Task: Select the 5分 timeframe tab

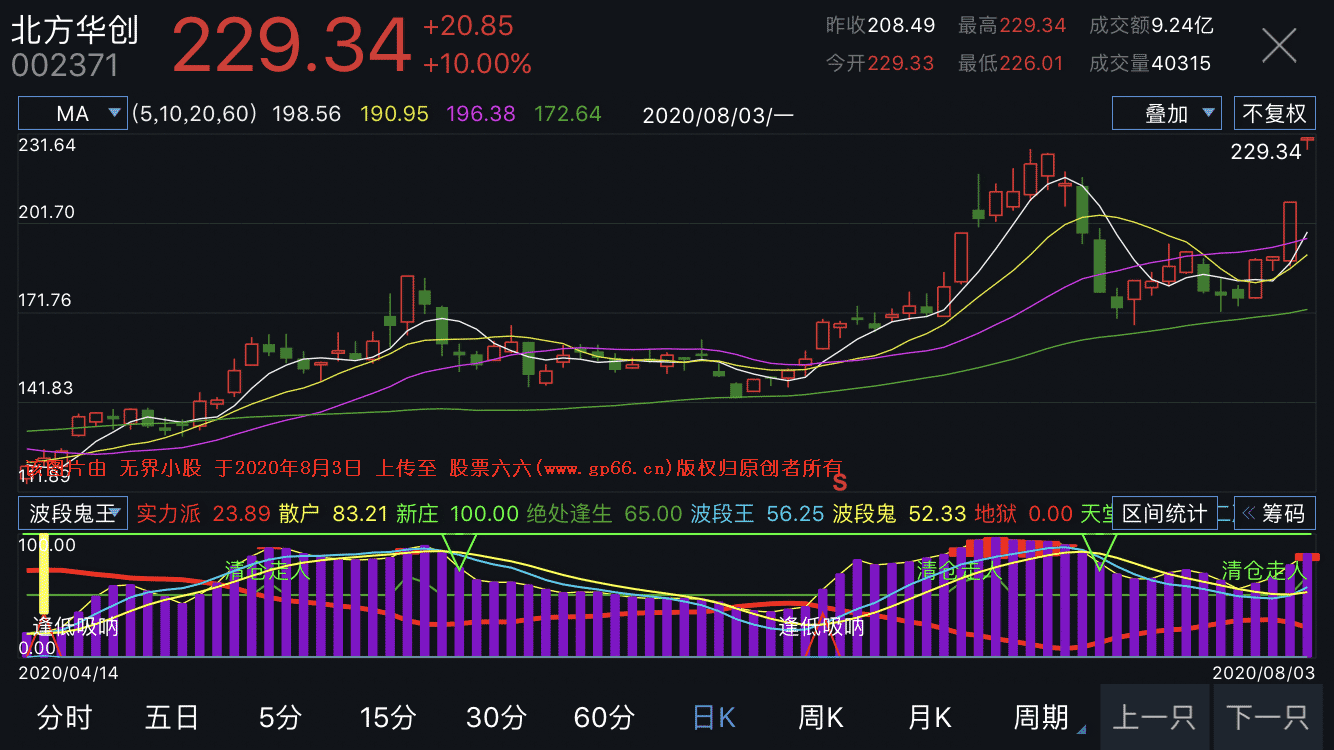Action: click(279, 717)
